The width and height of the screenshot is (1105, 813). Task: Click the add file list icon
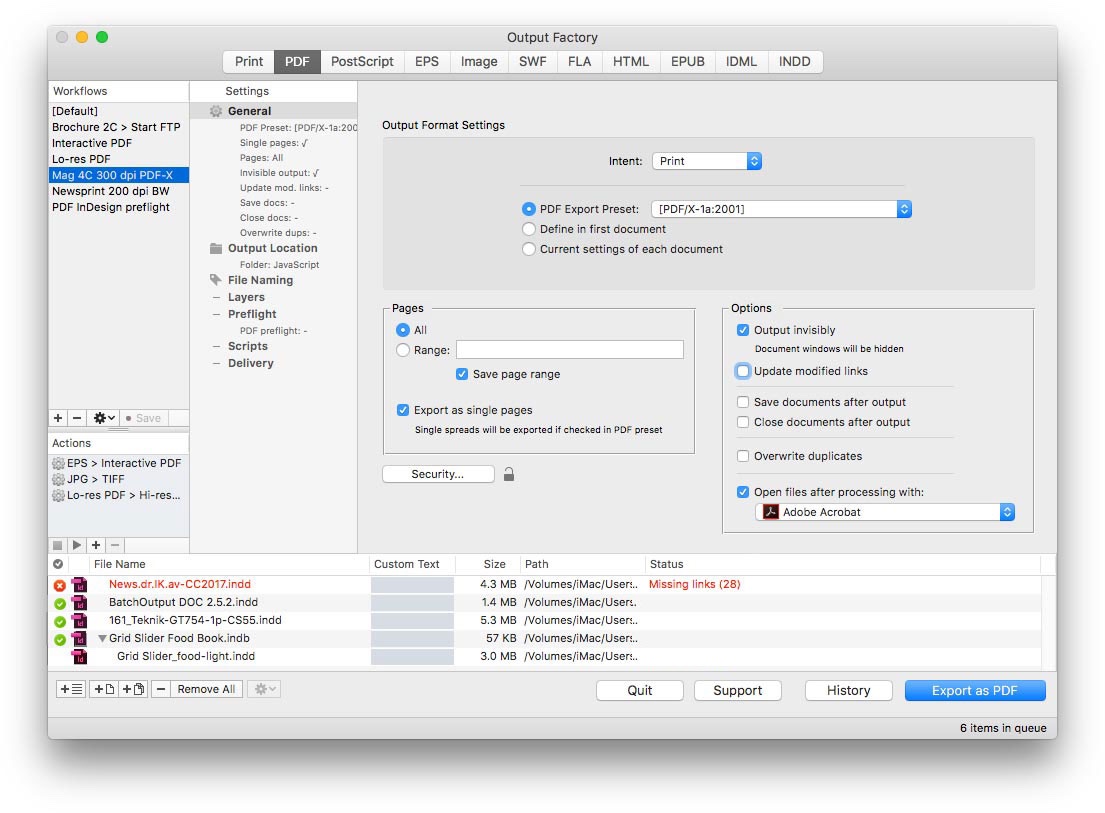point(71,689)
